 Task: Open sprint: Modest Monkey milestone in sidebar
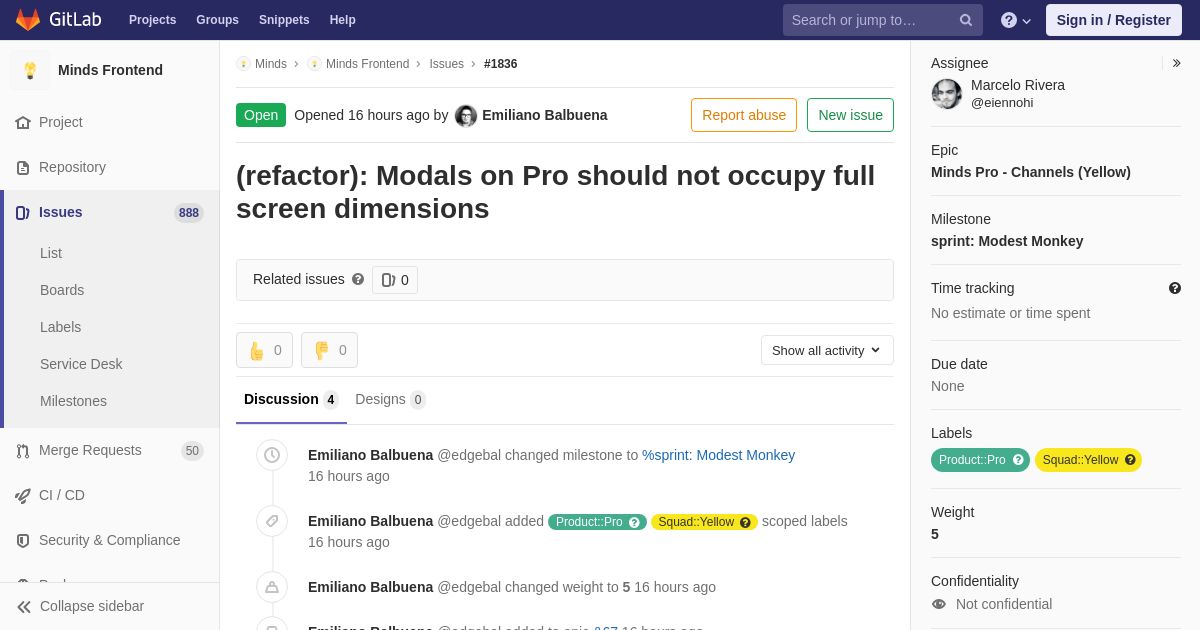pyautogui.click(x=1007, y=241)
